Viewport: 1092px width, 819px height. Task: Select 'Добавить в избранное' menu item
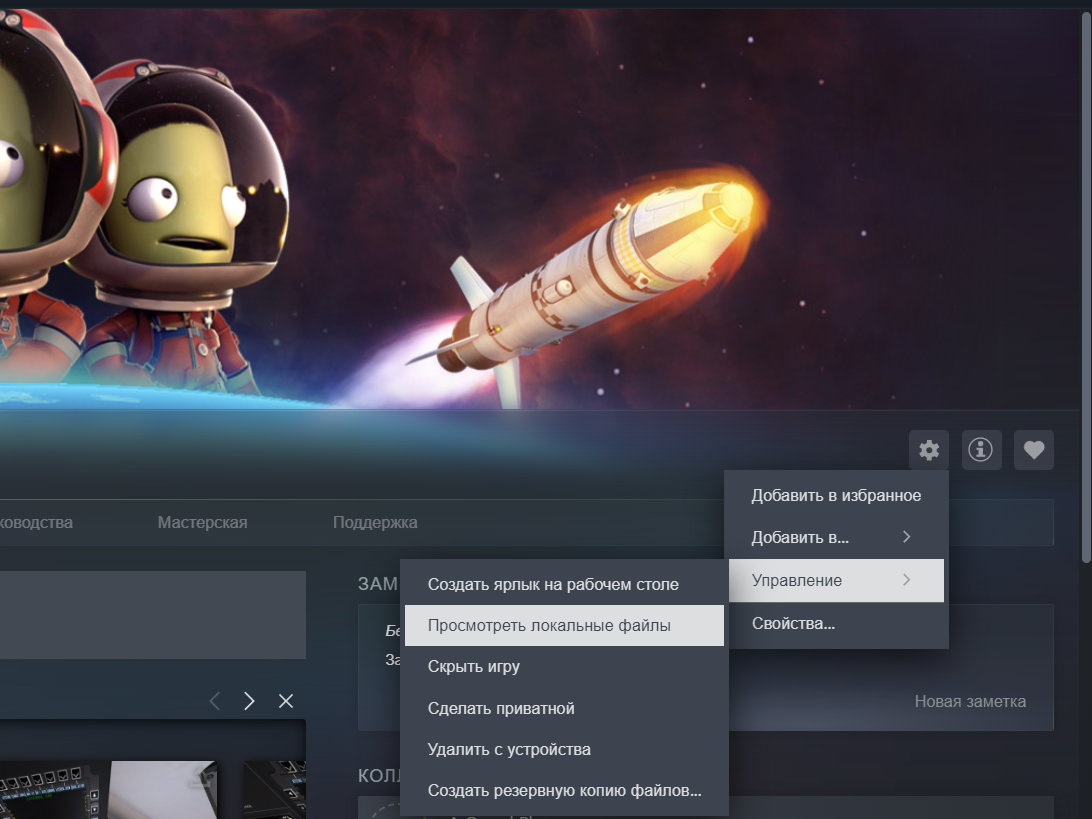tap(836, 495)
